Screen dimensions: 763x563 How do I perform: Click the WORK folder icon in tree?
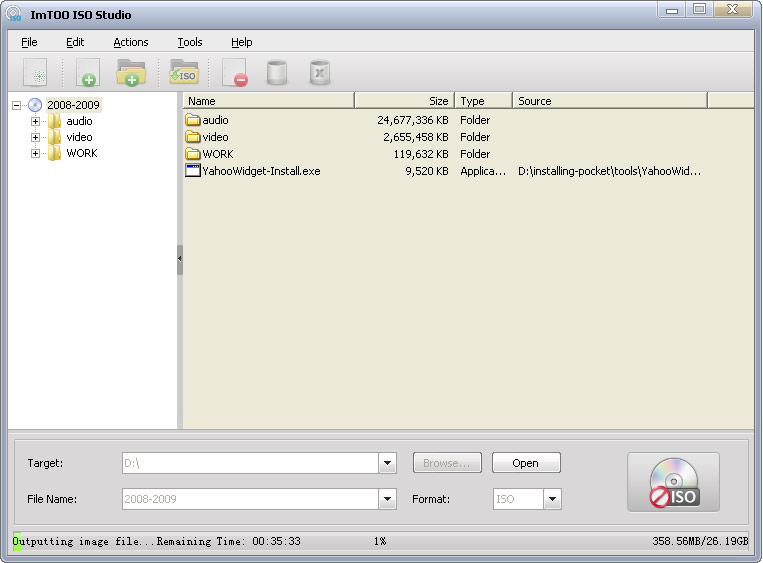(x=54, y=153)
